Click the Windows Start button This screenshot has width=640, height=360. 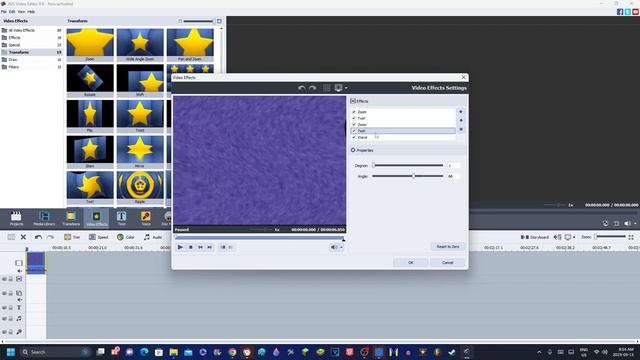click(11, 352)
